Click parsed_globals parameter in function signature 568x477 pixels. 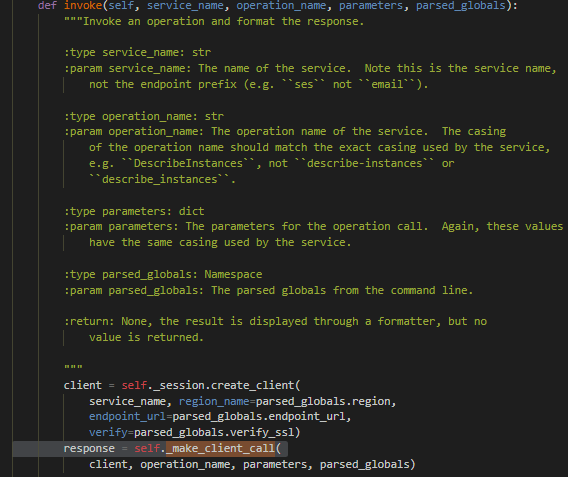coord(460,5)
